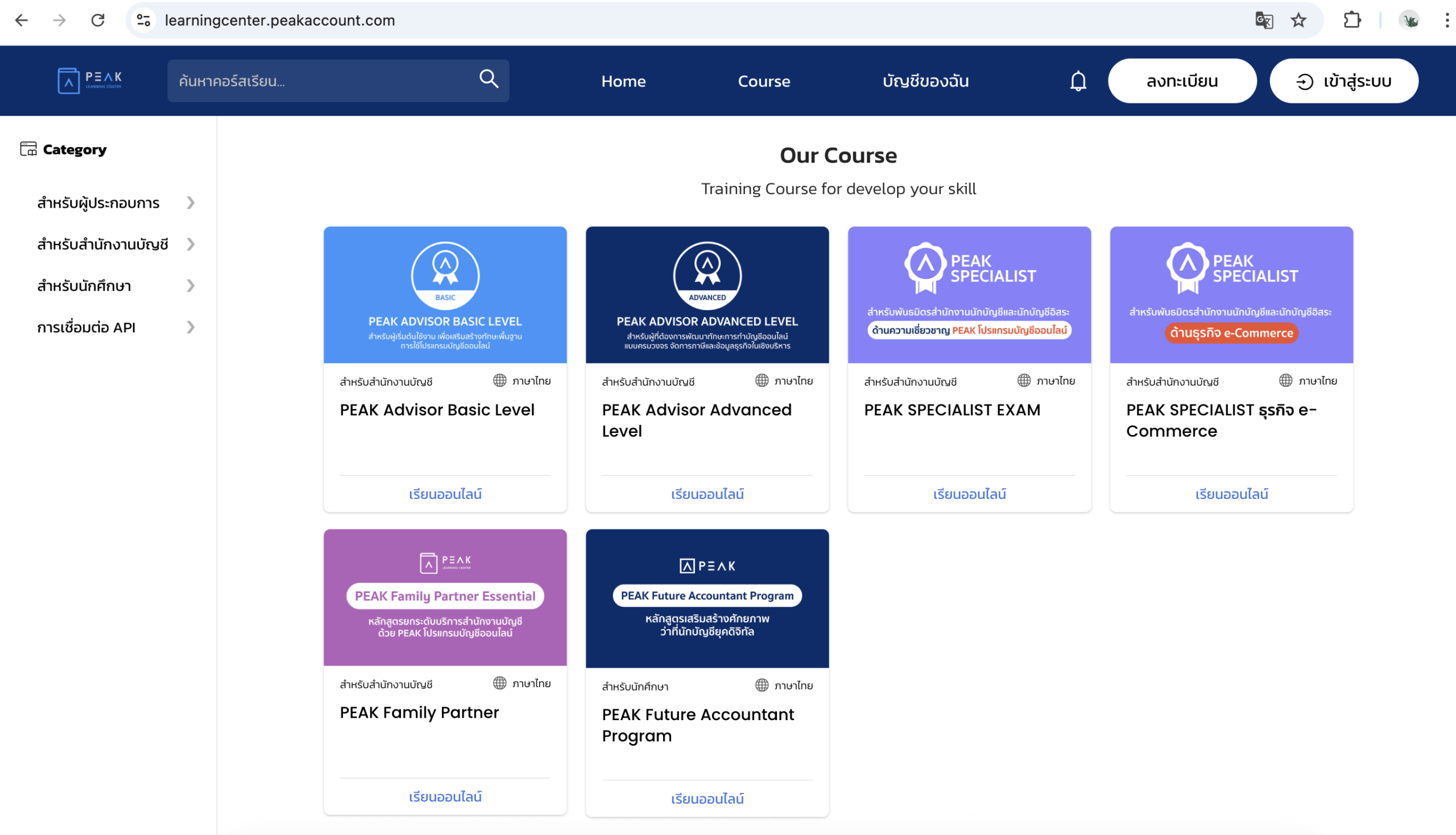The image size is (1456, 835).
Task: Click the เข้าสู่ระบบ login button
Action: point(1343,81)
